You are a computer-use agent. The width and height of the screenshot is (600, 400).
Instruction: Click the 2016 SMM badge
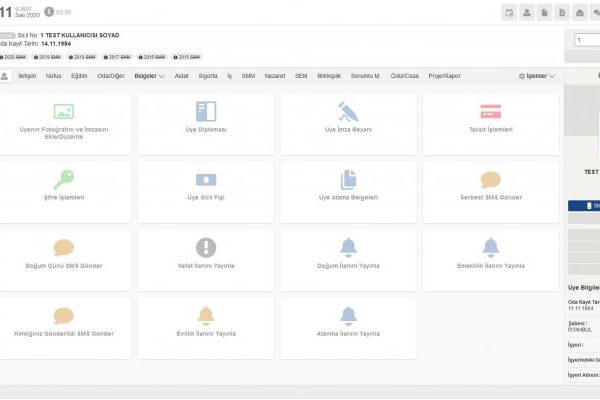[152, 57]
